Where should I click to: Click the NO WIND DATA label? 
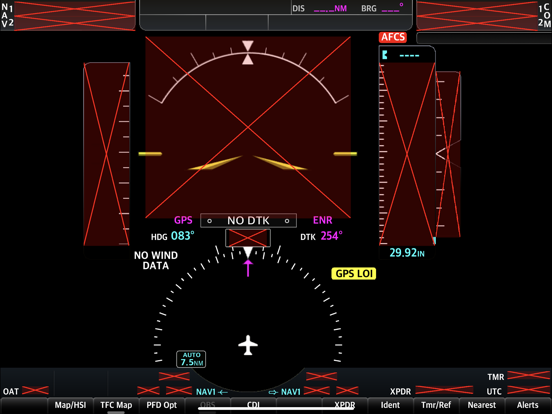[156, 260]
